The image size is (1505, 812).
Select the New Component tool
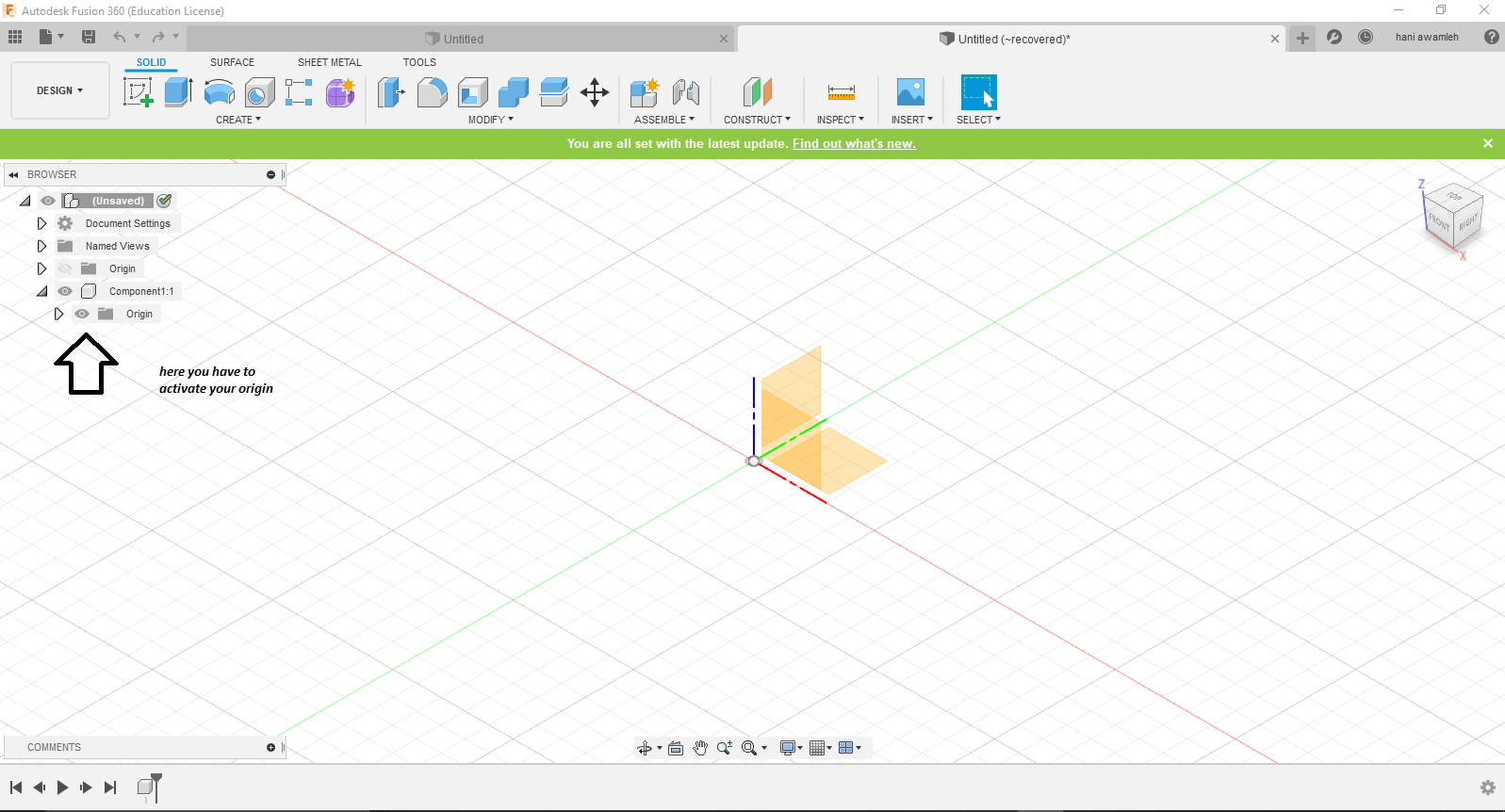tap(645, 92)
